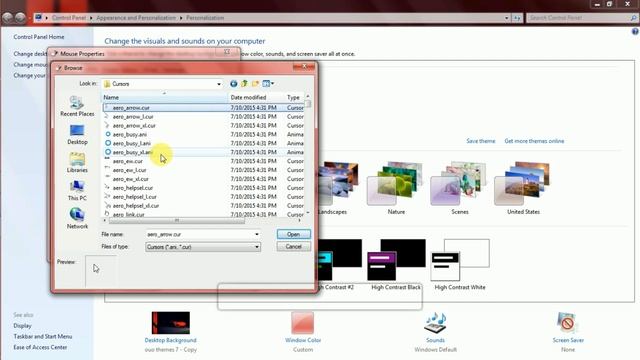The height and width of the screenshot is (360, 640).
Task: Open Ease of Access Center link
Action: click(40, 347)
